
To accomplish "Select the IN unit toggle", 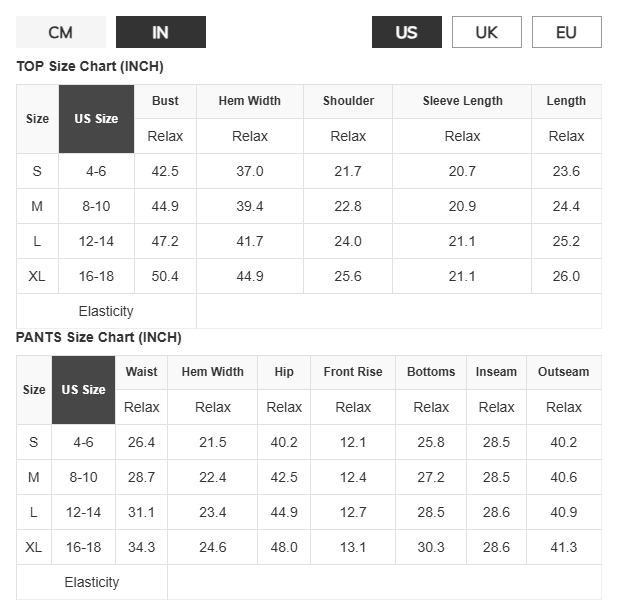I will pyautogui.click(x=161, y=32).
